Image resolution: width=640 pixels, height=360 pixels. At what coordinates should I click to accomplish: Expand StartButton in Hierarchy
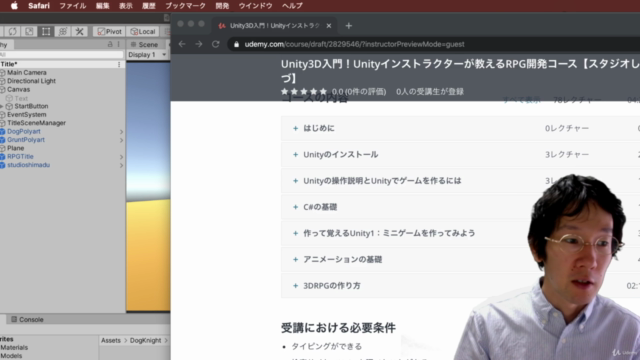point(2,106)
